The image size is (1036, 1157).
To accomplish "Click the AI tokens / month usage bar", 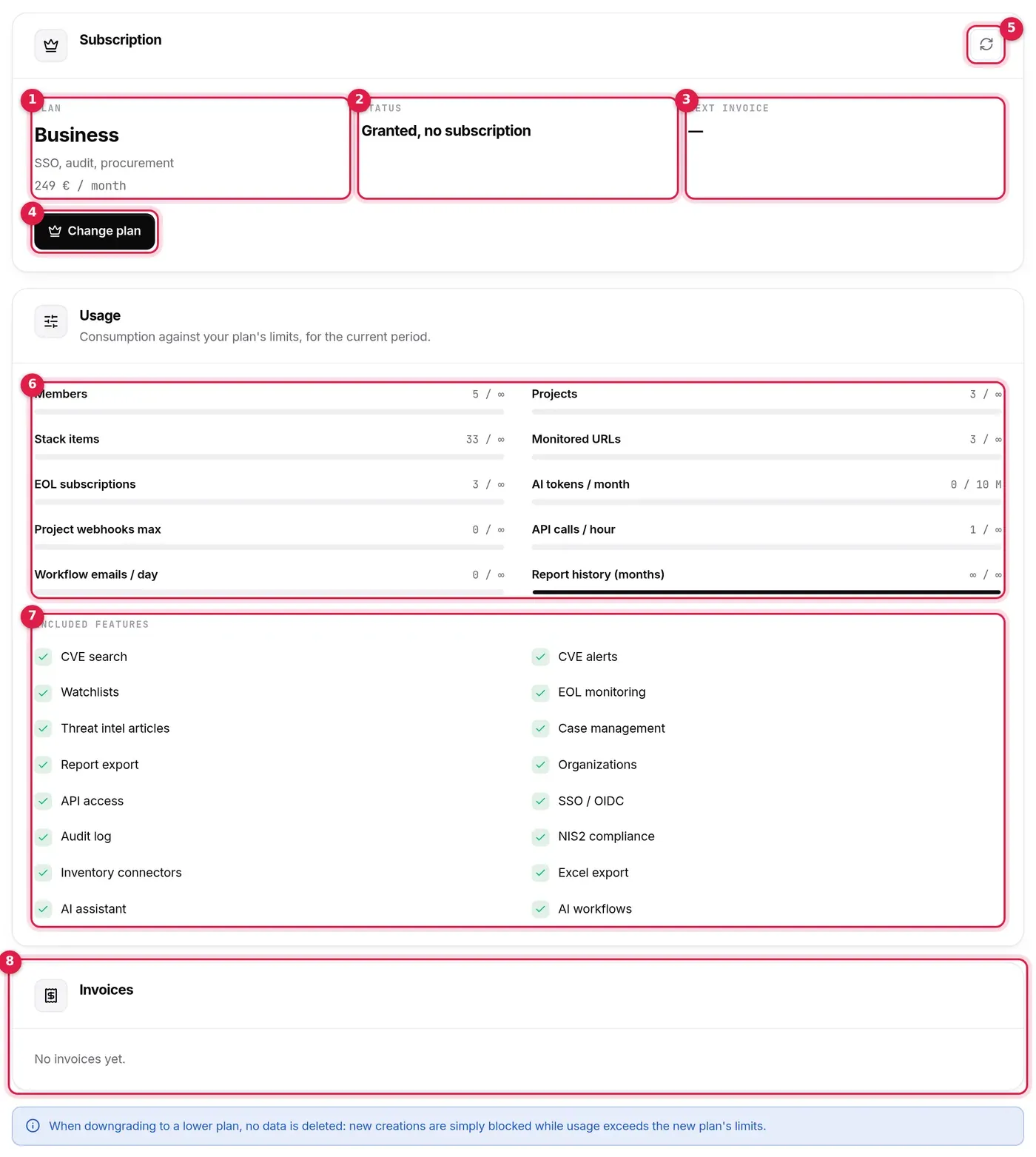I will (767, 502).
